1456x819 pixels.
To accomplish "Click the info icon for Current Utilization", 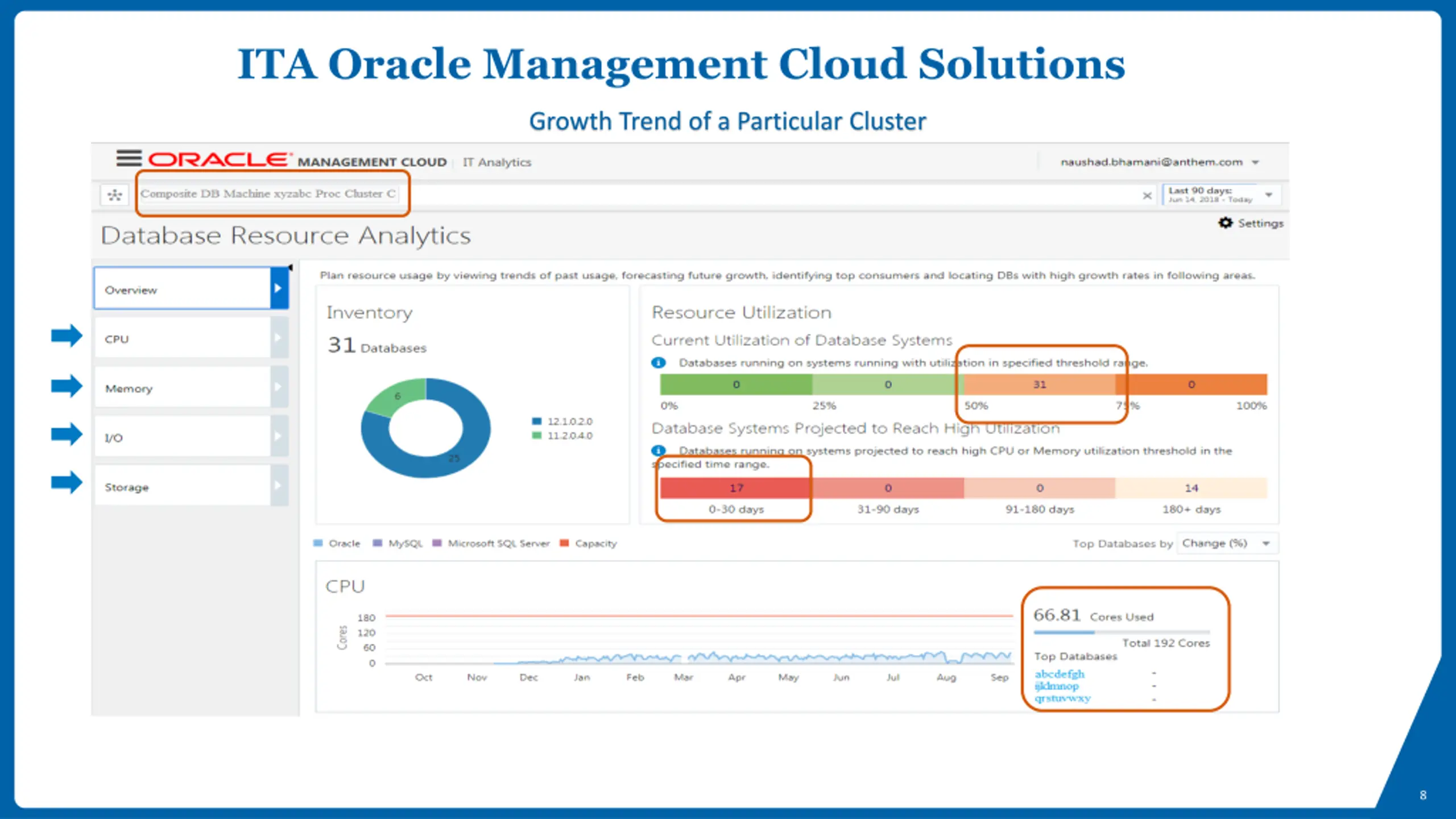I will coord(659,363).
